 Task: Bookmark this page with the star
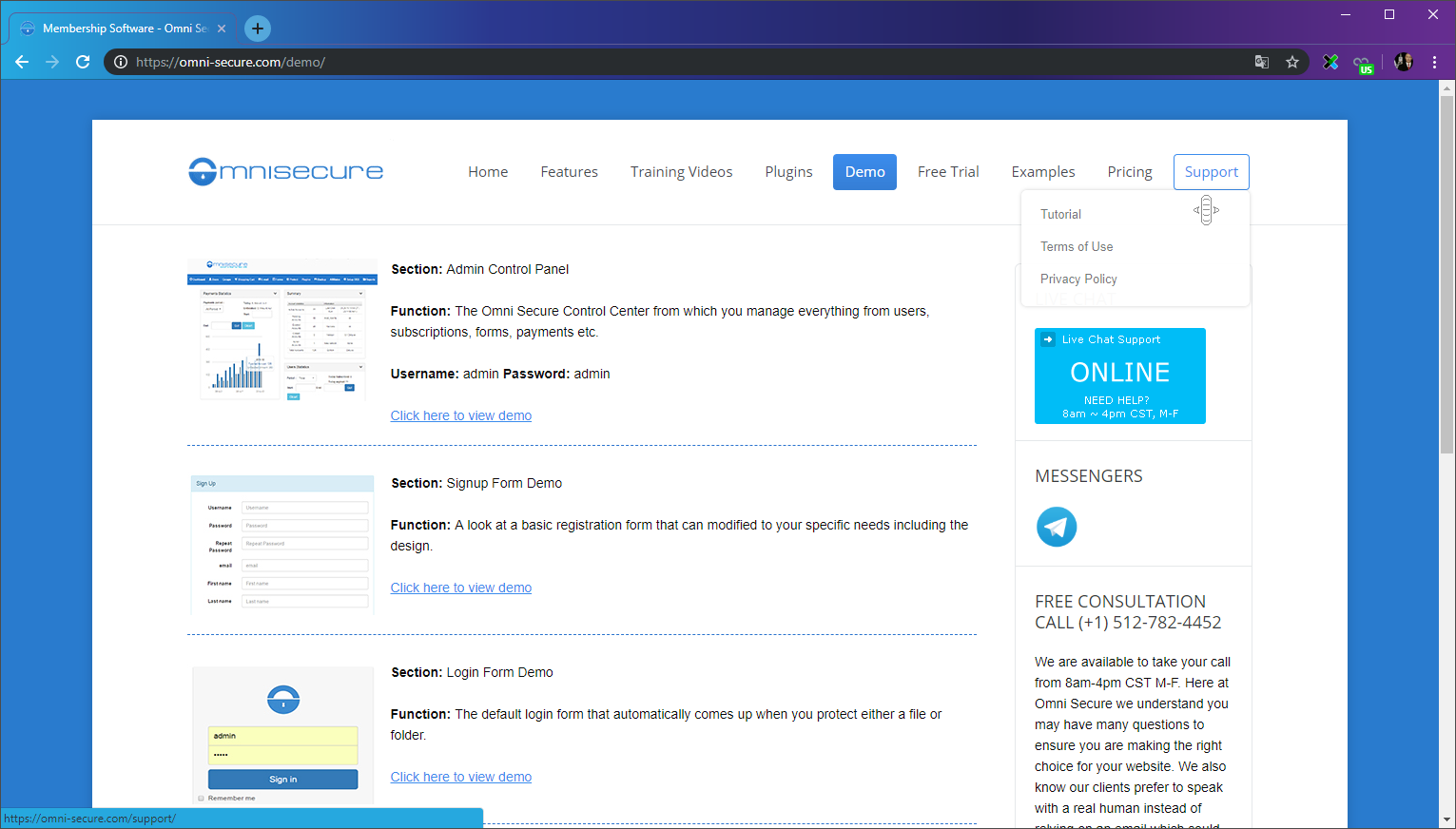click(1292, 62)
